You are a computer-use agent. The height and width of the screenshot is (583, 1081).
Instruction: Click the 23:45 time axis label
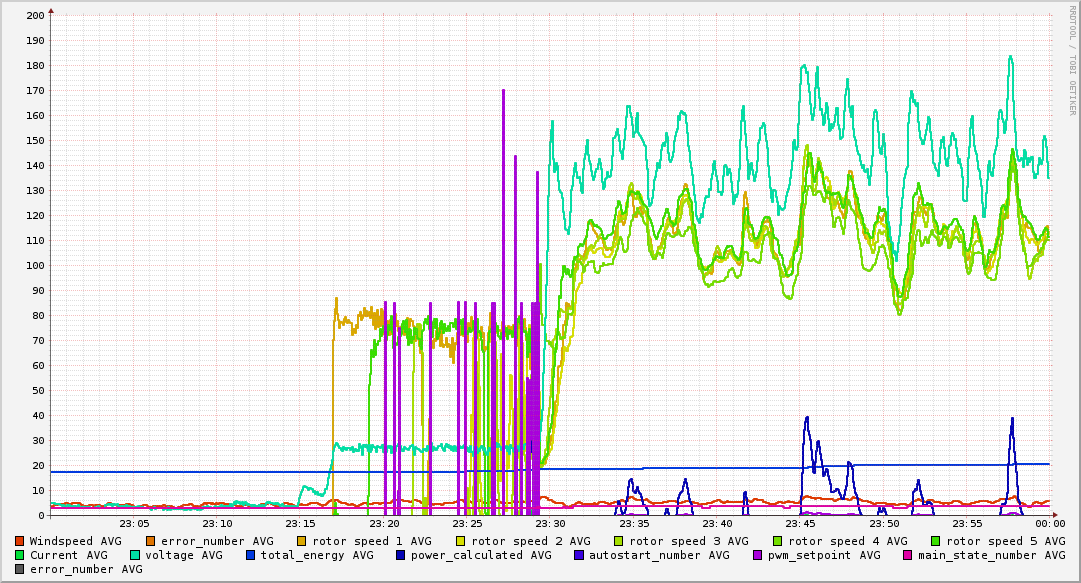point(800,524)
